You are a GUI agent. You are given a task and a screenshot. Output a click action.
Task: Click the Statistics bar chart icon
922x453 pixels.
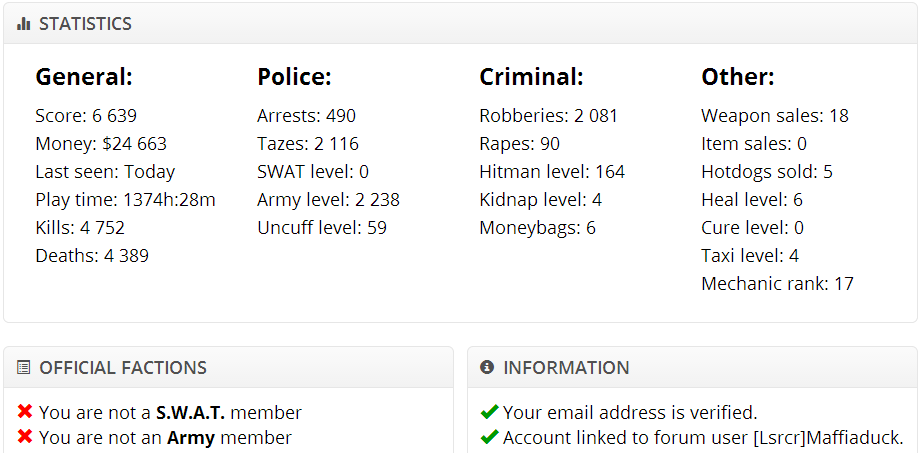click(x=24, y=24)
